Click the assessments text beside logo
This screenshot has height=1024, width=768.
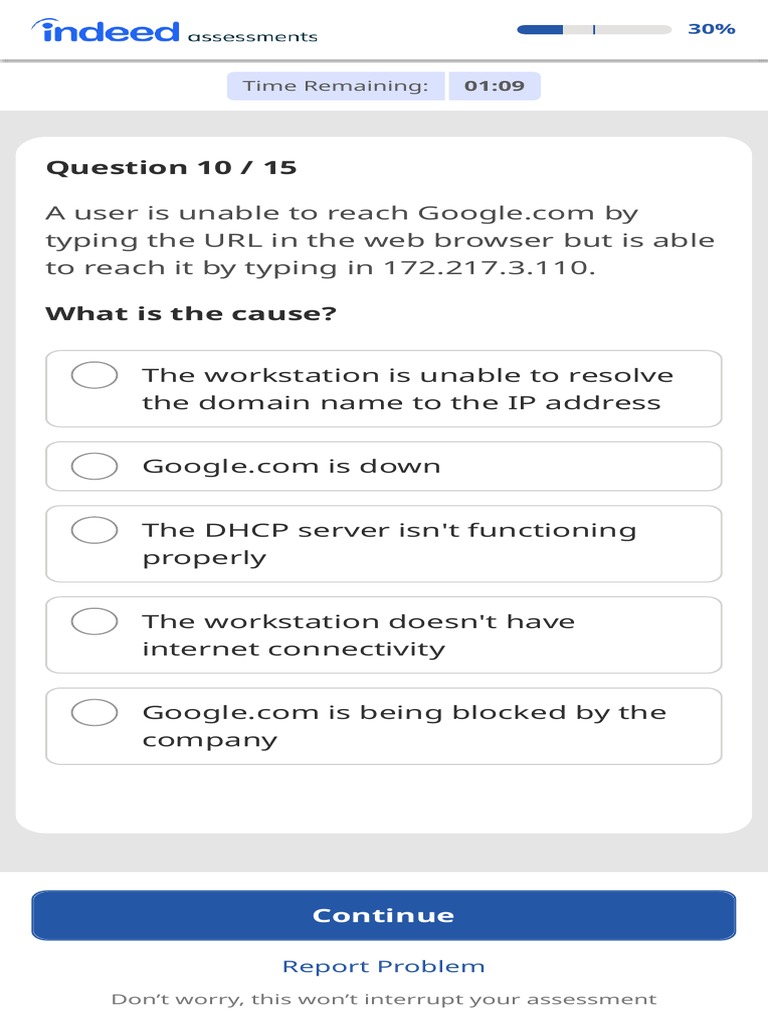(x=252, y=37)
